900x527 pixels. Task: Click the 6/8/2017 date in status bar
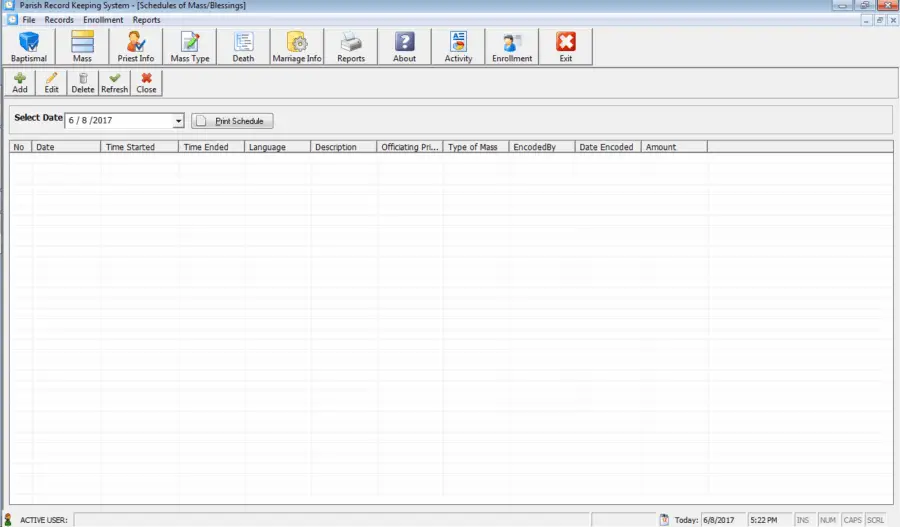723,520
